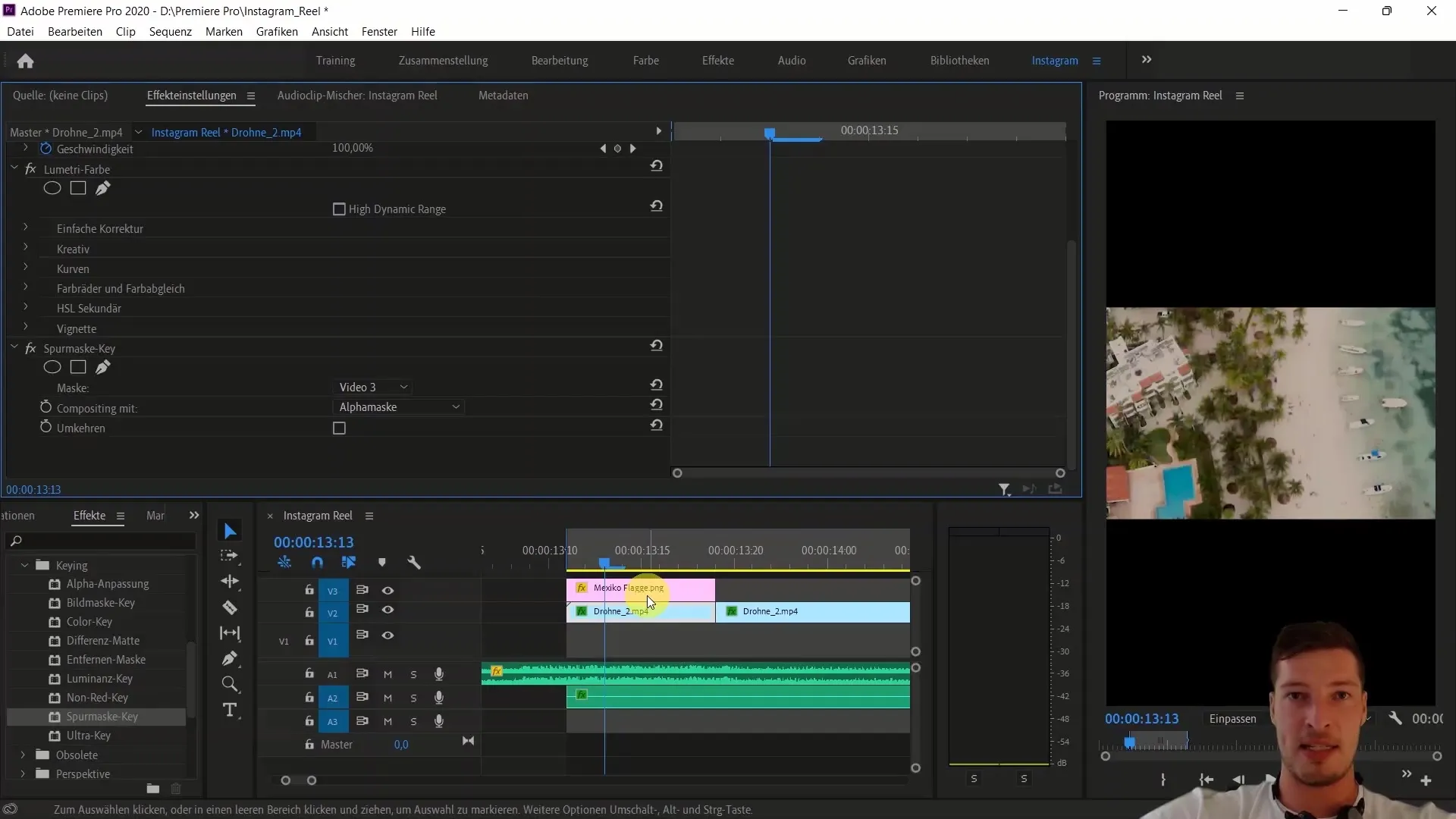Expand the Vignette section
The image size is (1456, 819).
[26, 327]
